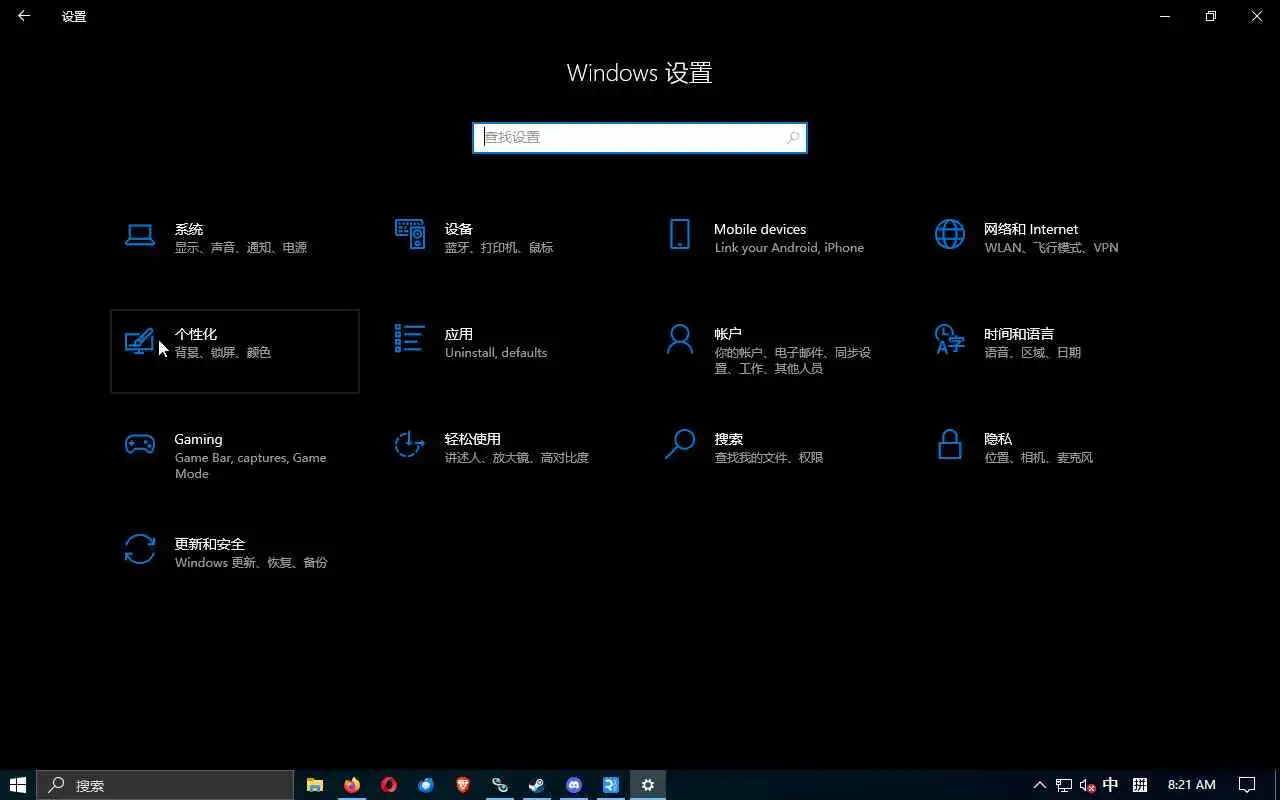Image resolution: width=1280 pixels, height=800 pixels.
Task: Open the 网络和 Internet settings tile
Action: pyautogui.click(x=1044, y=246)
